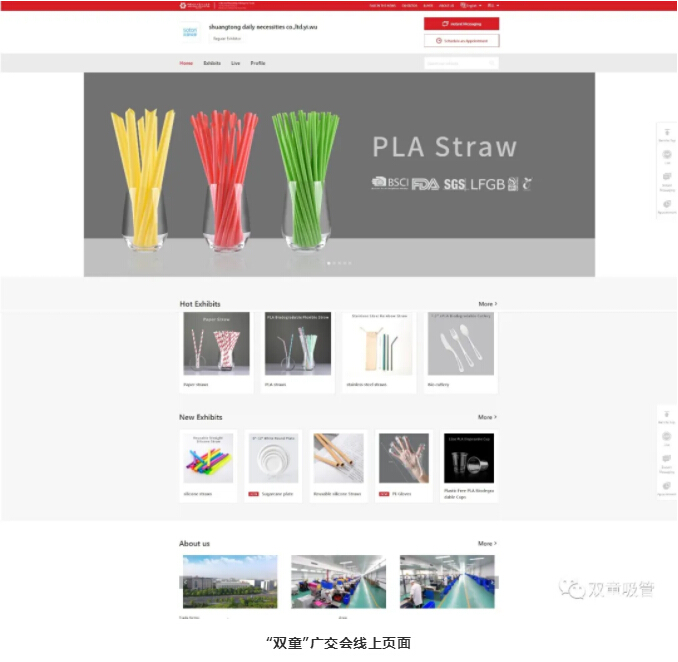Select the active banner carousel dot
The image size is (678, 662).
329,263
